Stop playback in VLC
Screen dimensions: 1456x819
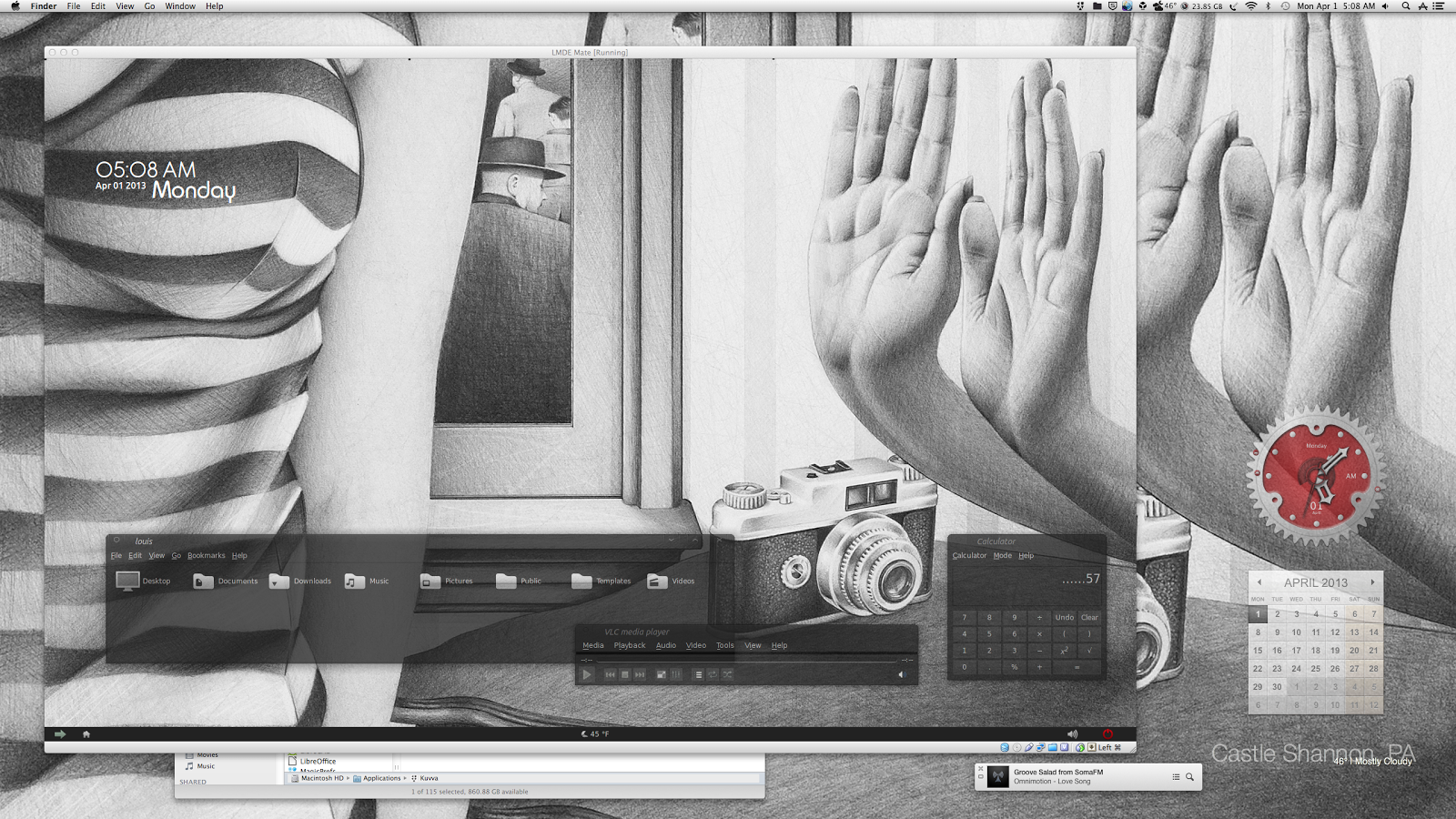click(x=625, y=674)
